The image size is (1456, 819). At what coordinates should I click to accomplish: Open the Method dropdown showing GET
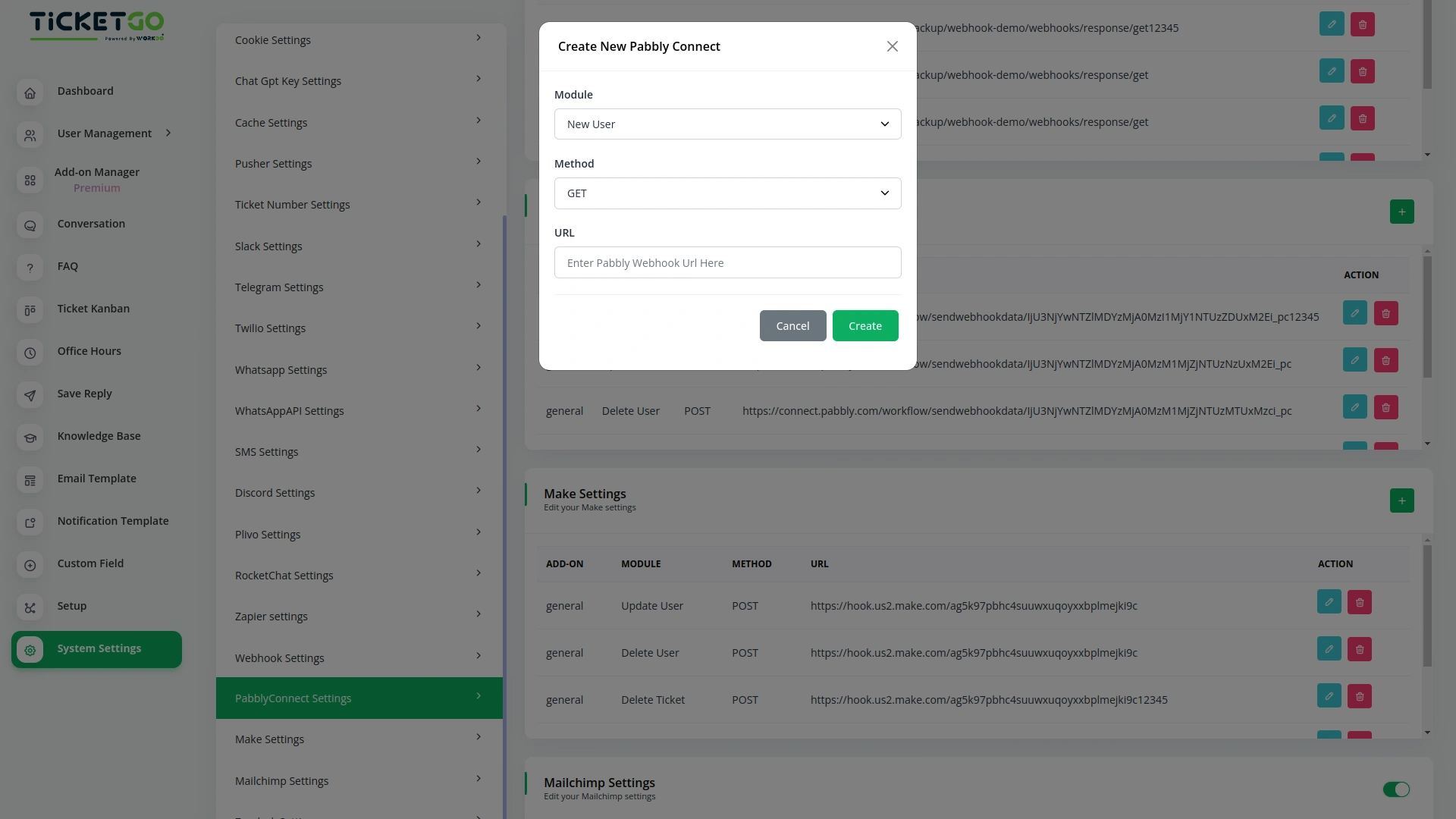(727, 193)
